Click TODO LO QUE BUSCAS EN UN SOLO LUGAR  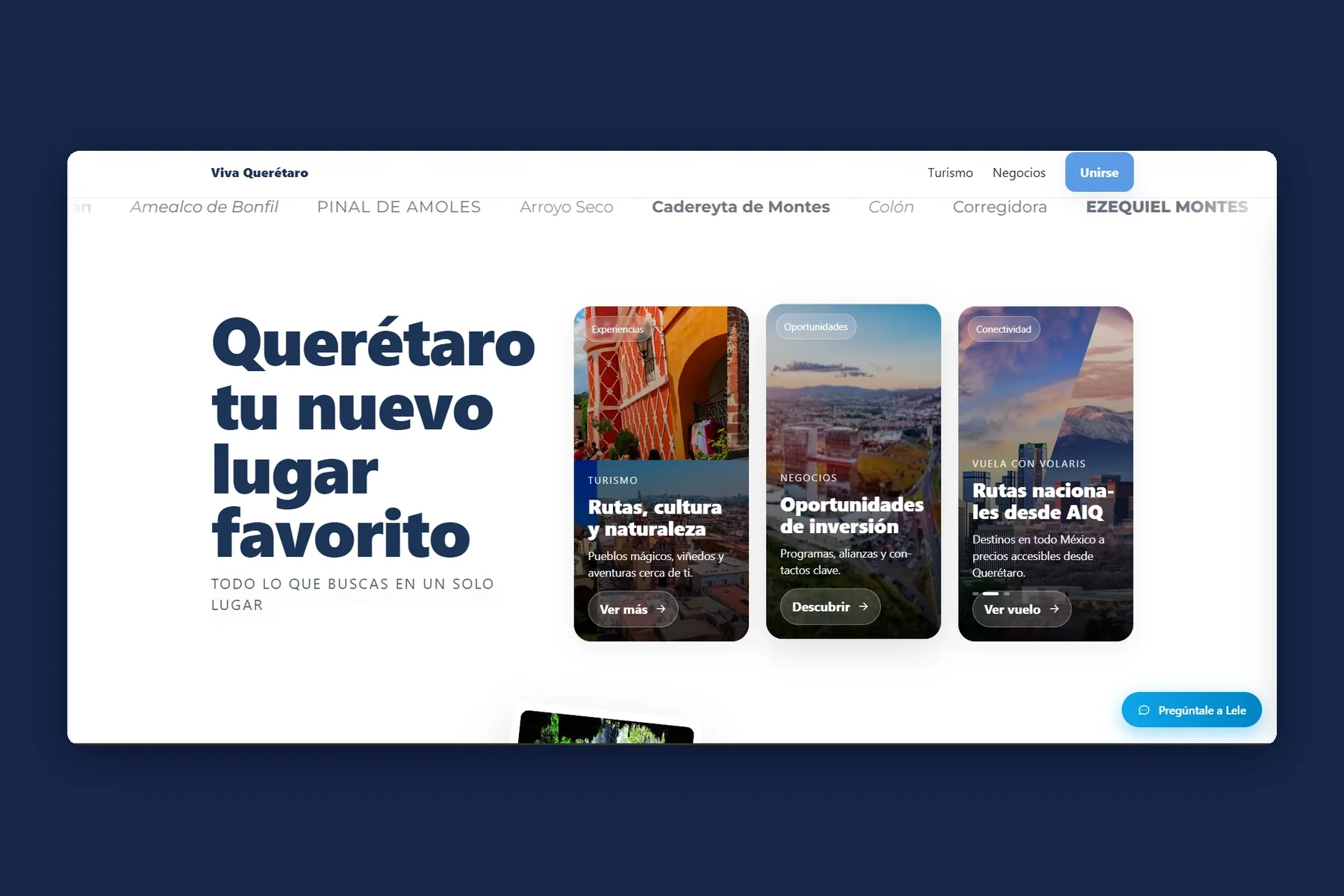[x=352, y=594]
